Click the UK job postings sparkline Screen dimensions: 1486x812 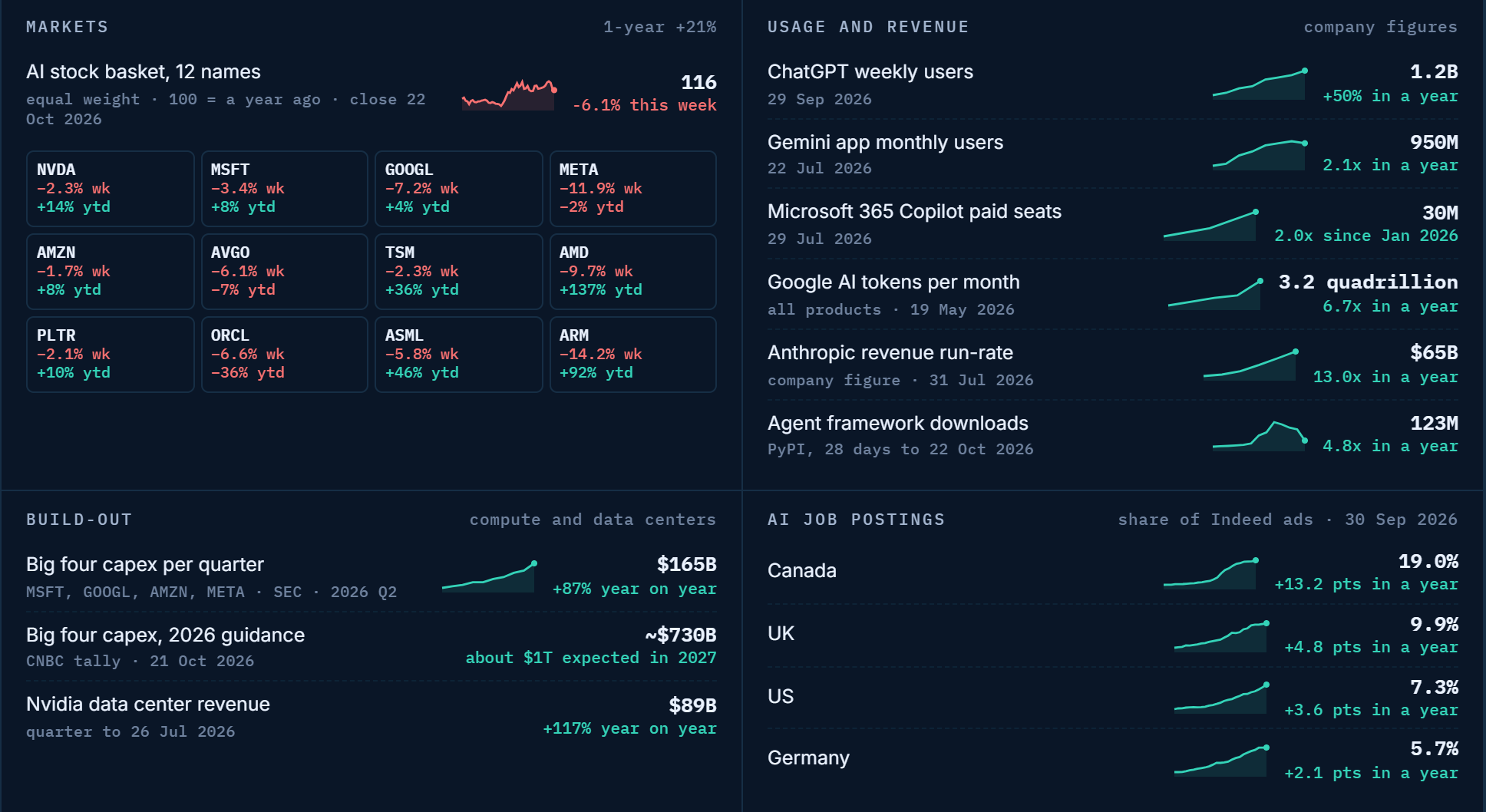(1221, 637)
